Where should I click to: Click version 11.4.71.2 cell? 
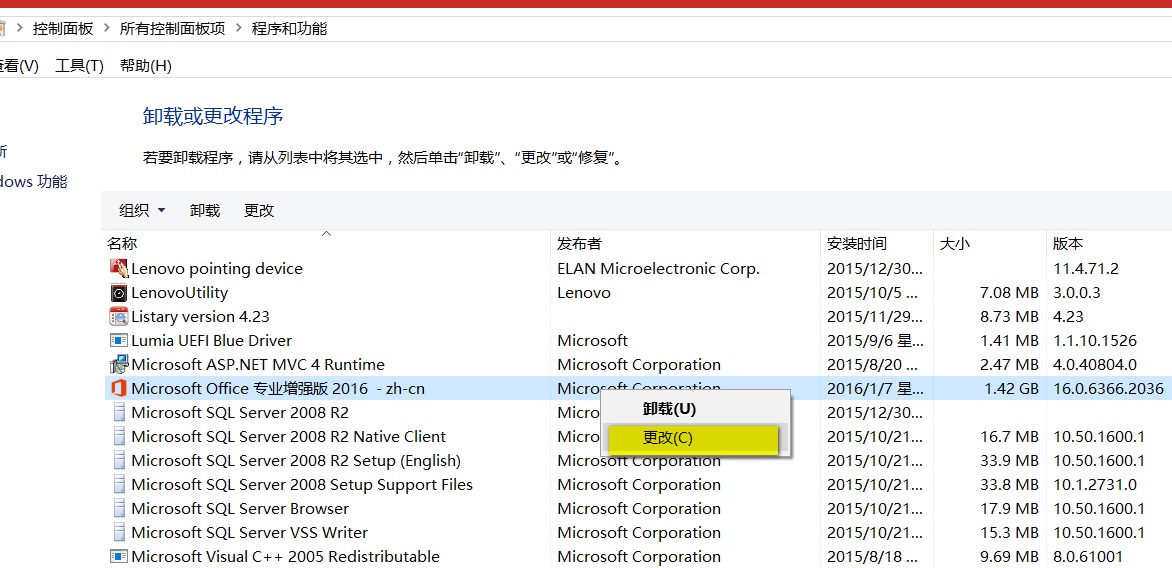(x=1086, y=268)
